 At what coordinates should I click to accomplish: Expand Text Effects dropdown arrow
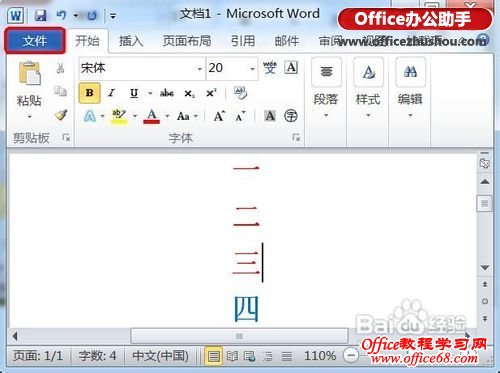pos(102,116)
